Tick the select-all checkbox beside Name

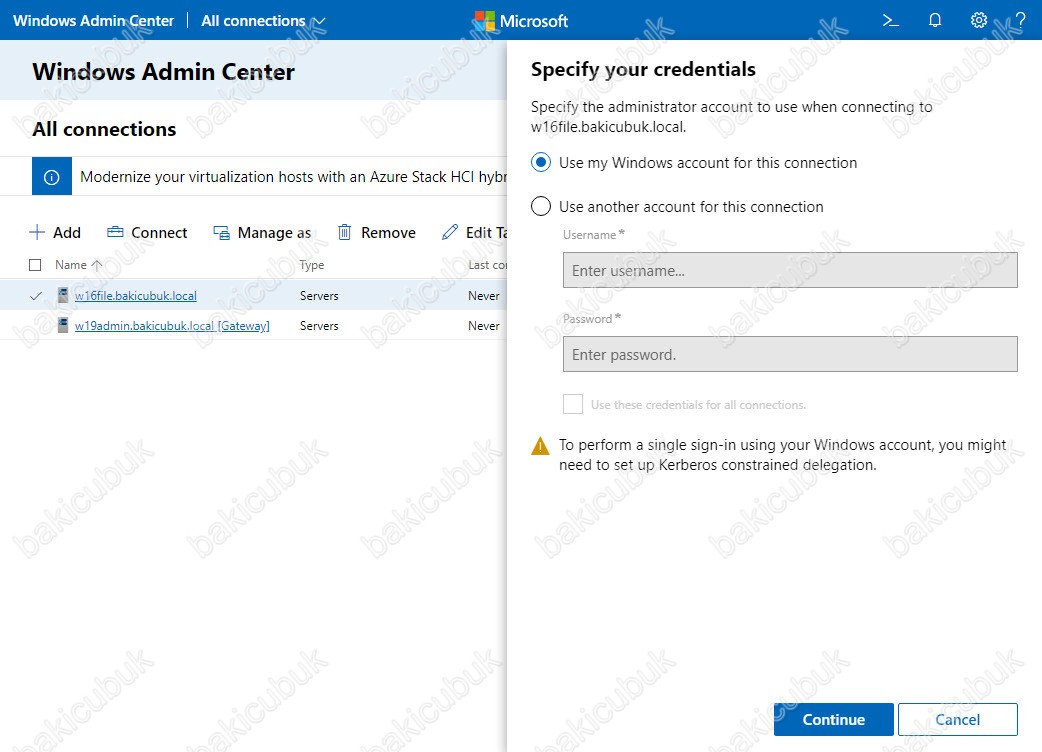click(x=35, y=265)
